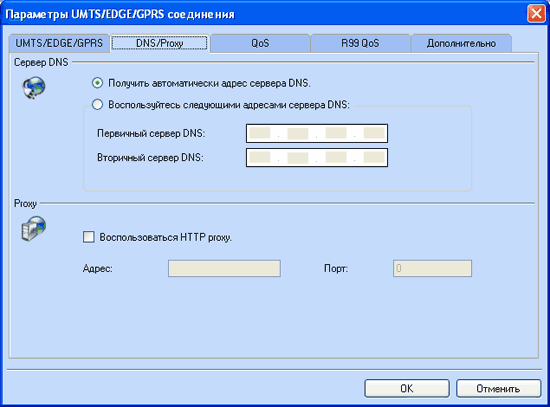Switch to the UMTS/EDGE/GPRS tab
The height and width of the screenshot is (407, 550).
click(x=59, y=44)
